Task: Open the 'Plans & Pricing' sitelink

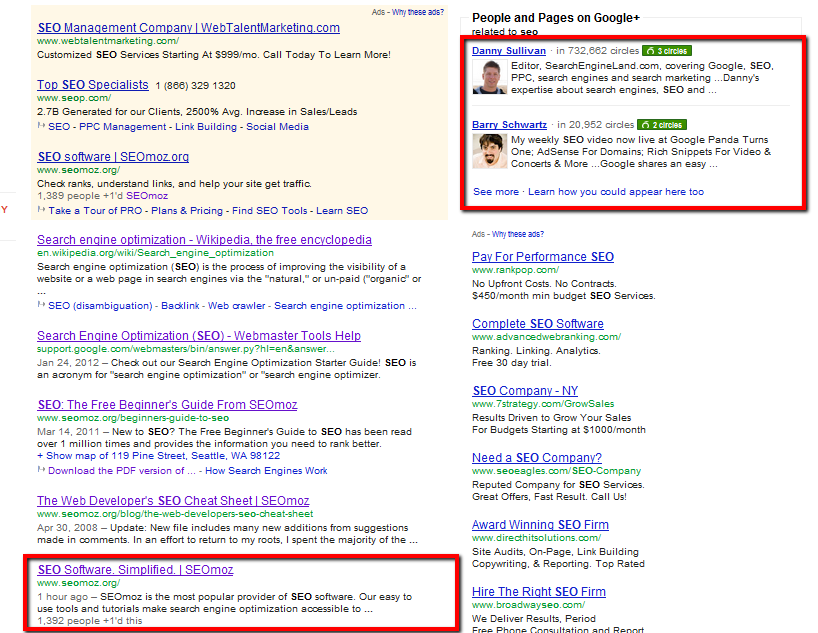Action: point(187,211)
